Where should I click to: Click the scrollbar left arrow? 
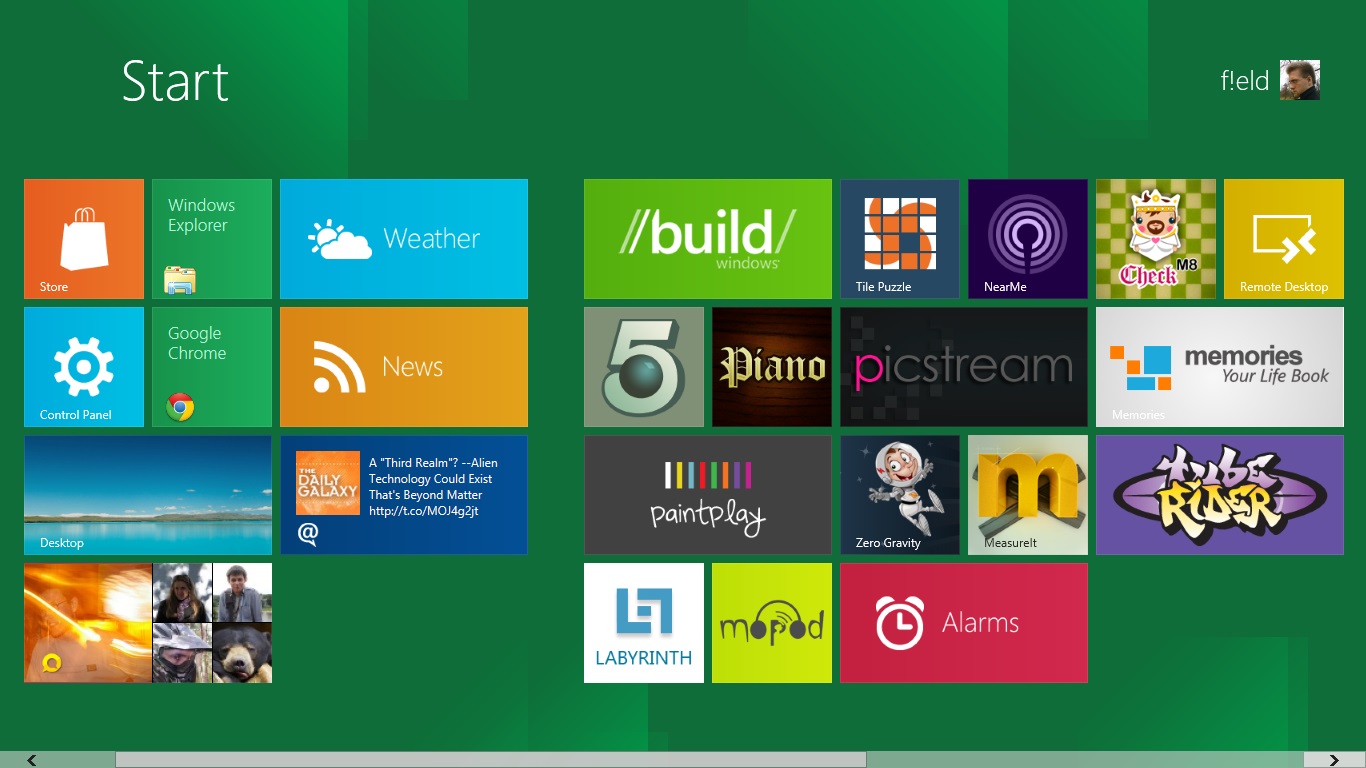[33, 760]
